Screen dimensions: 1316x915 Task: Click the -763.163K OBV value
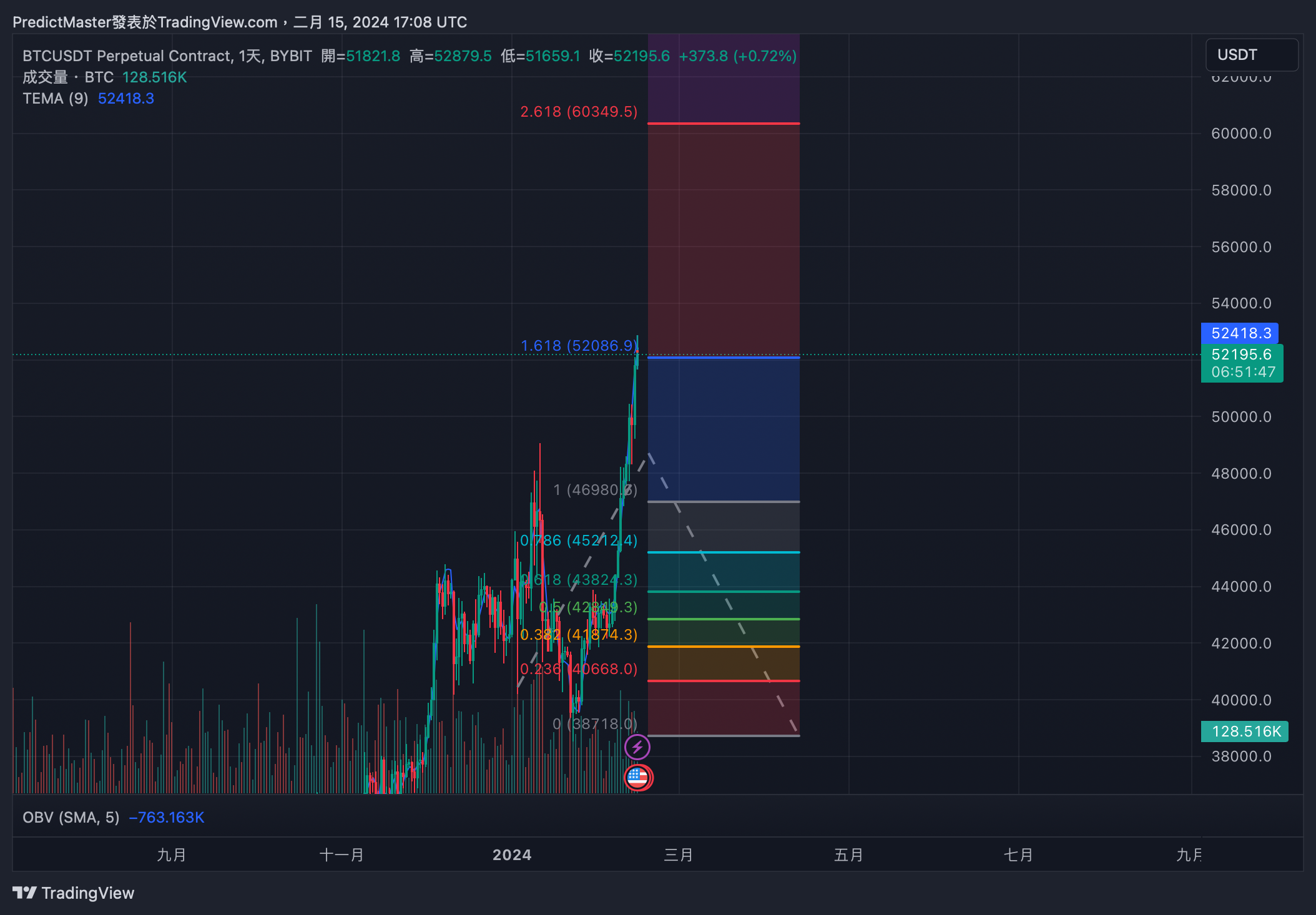click(167, 818)
